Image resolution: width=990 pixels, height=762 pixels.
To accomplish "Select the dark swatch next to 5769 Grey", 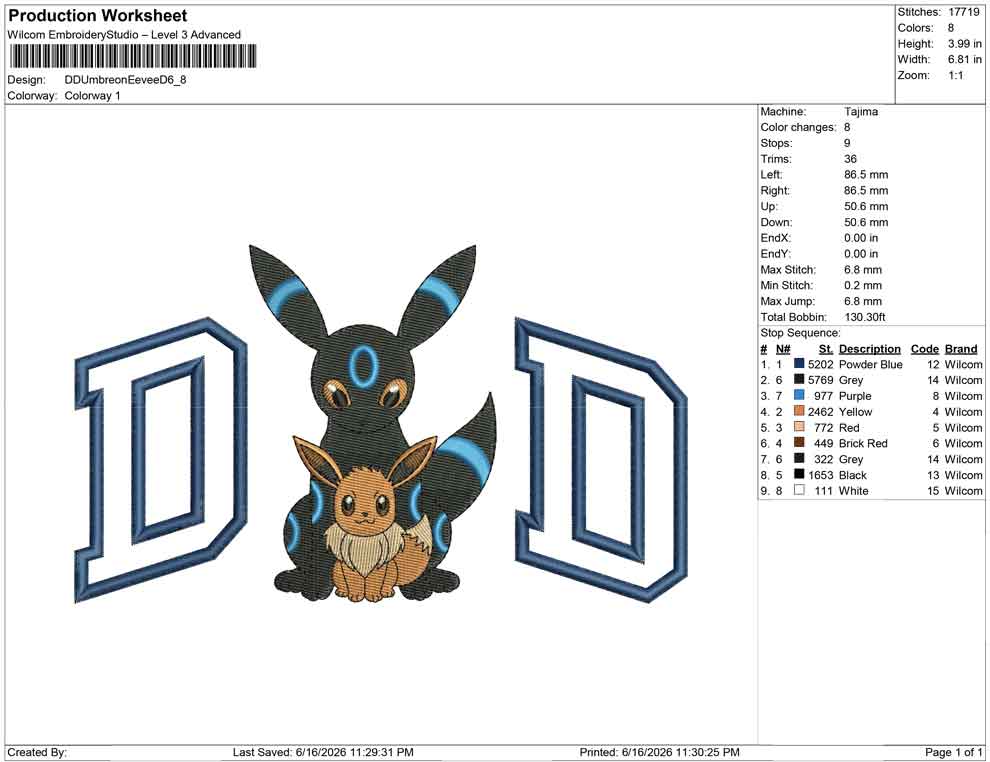I will pyautogui.click(x=799, y=379).
